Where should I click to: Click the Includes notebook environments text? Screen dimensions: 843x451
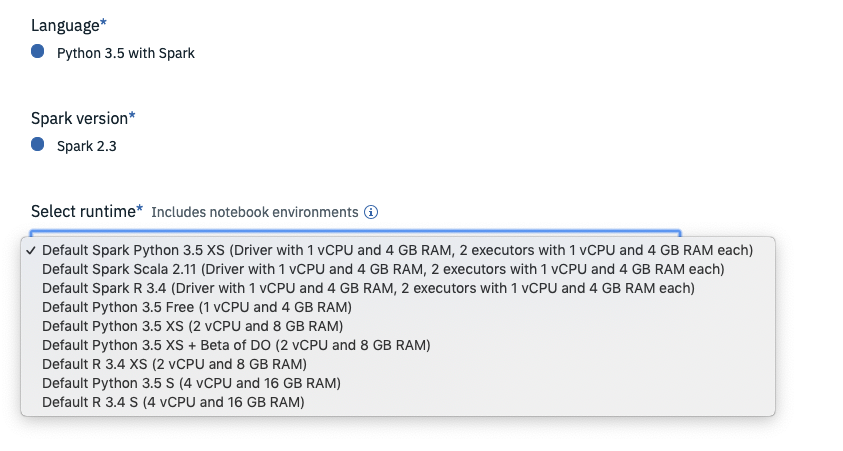coord(255,212)
